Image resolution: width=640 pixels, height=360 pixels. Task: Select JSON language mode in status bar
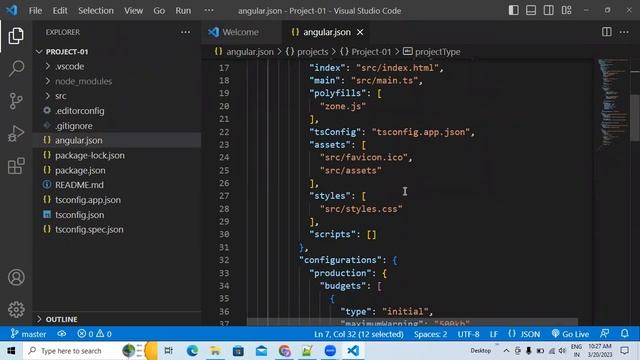coord(524,334)
